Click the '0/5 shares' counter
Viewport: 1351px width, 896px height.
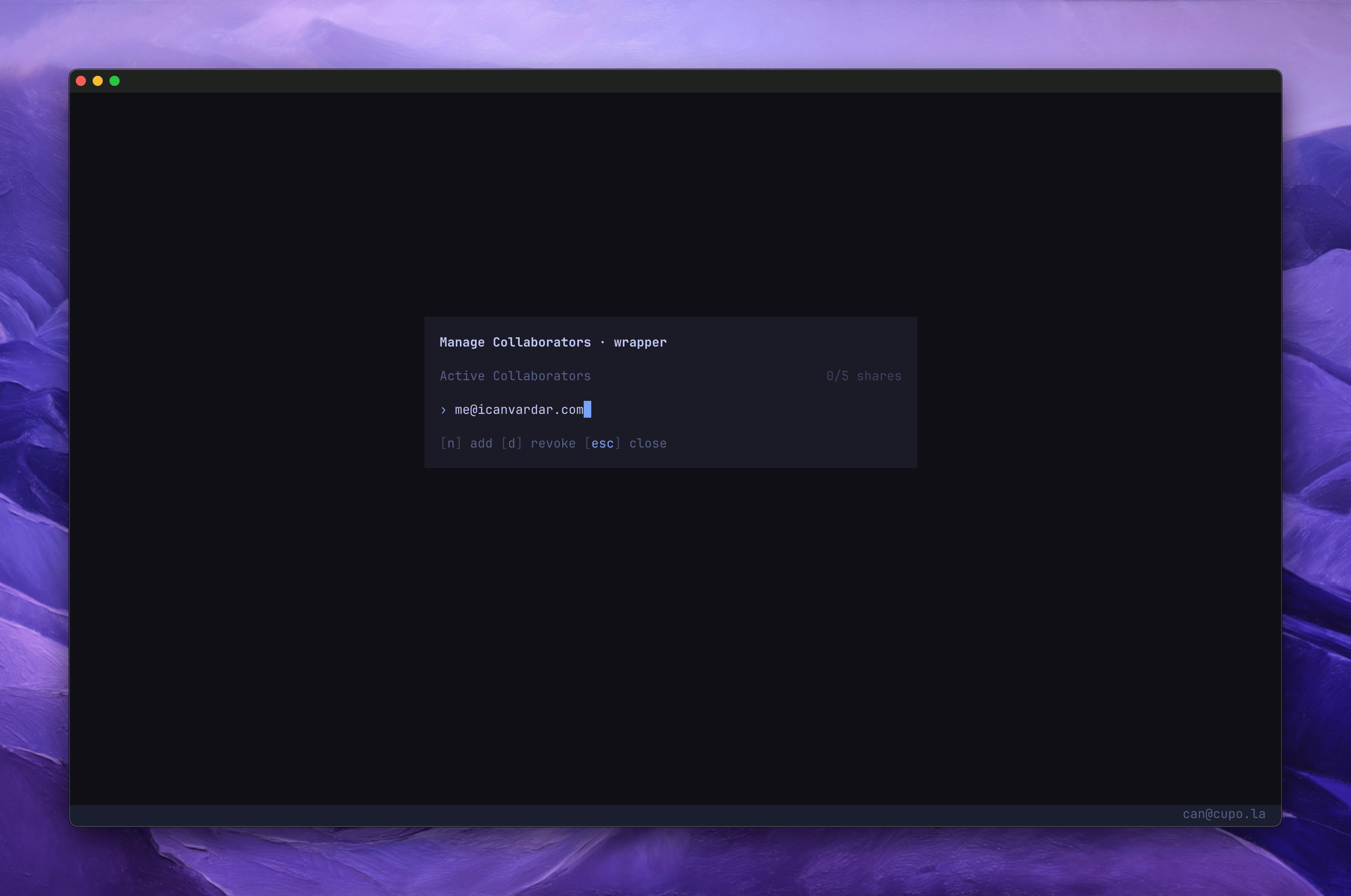[863, 376]
